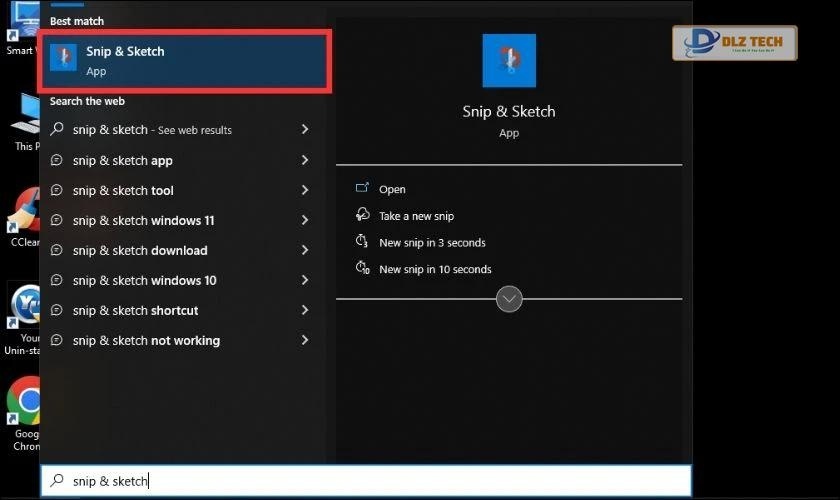This screenshot has height=500, width=840.
Task: Open CCleaner desktop shortcut
Action: pyautogui.click(x=22, y=212)
